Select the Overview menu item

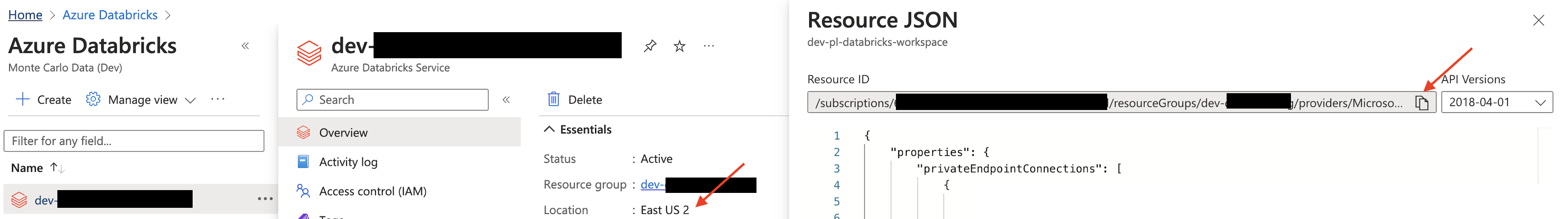[x=343, y=133]
